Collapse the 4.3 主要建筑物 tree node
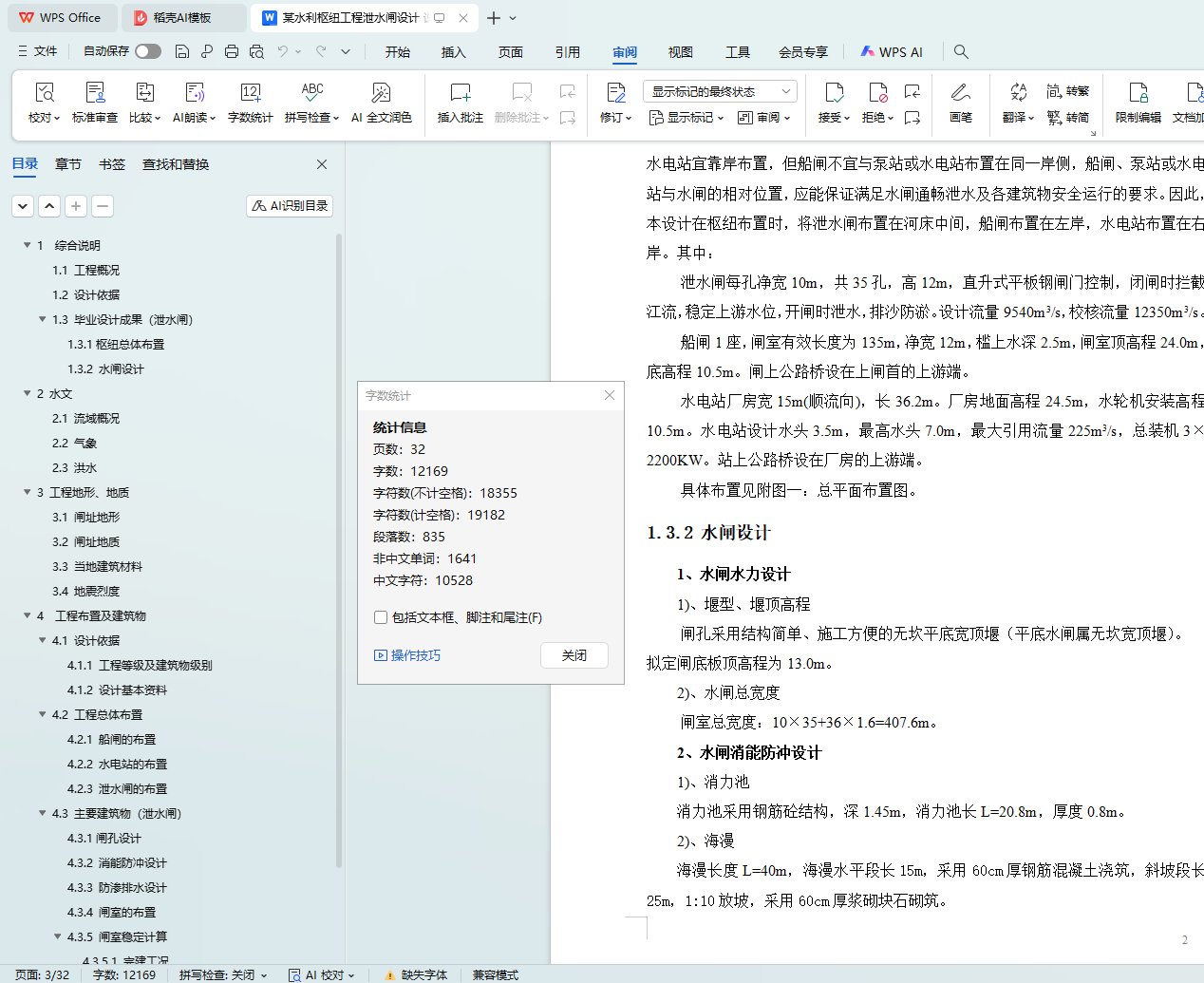The height and width of the screenshot is (983, 1204). point(43,813)
